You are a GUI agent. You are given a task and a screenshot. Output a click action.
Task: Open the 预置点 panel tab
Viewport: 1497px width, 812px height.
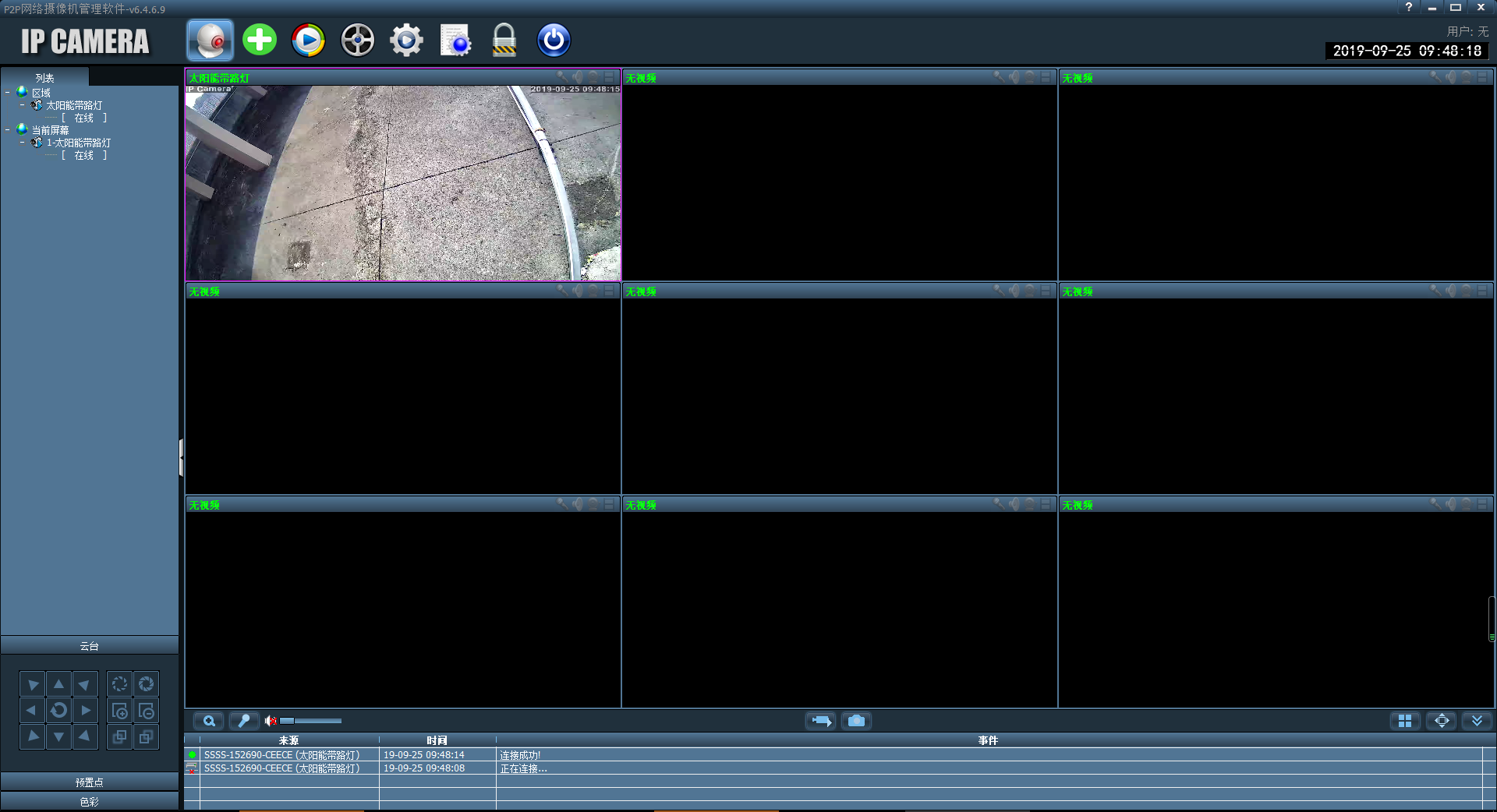pyautogui.click(x=90, y=782)
